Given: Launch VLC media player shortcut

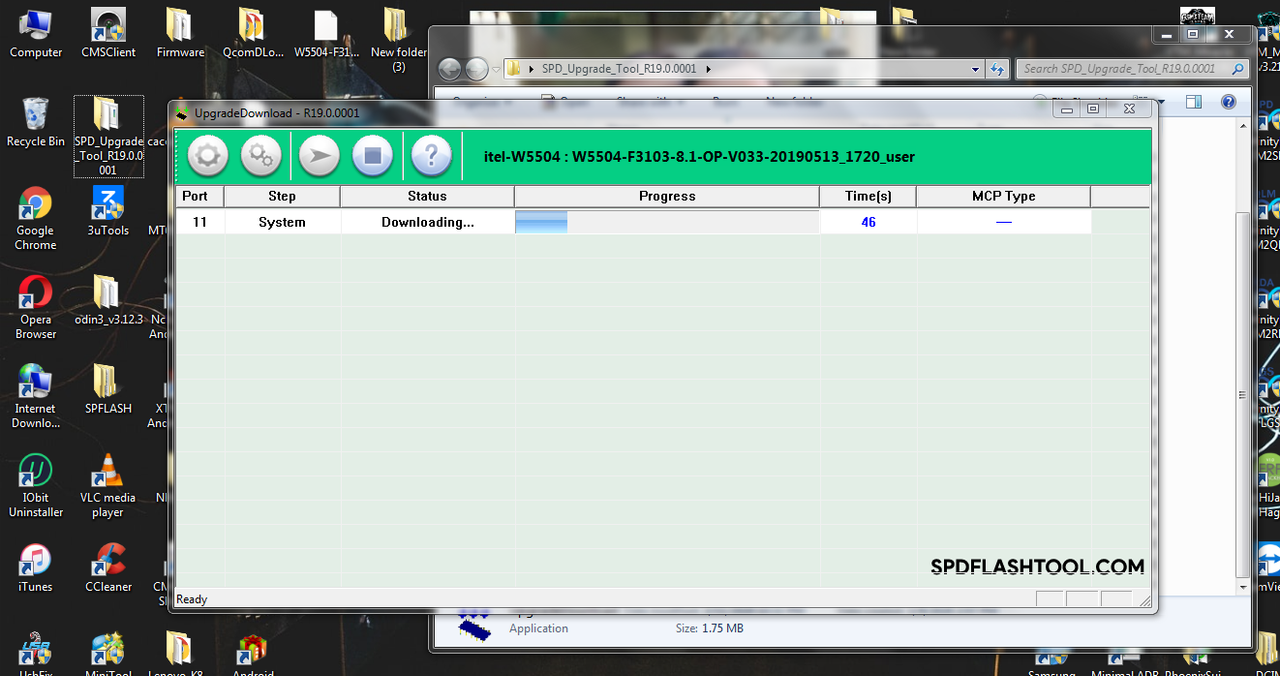Looking at the screenshot, I should coord(108,485).
